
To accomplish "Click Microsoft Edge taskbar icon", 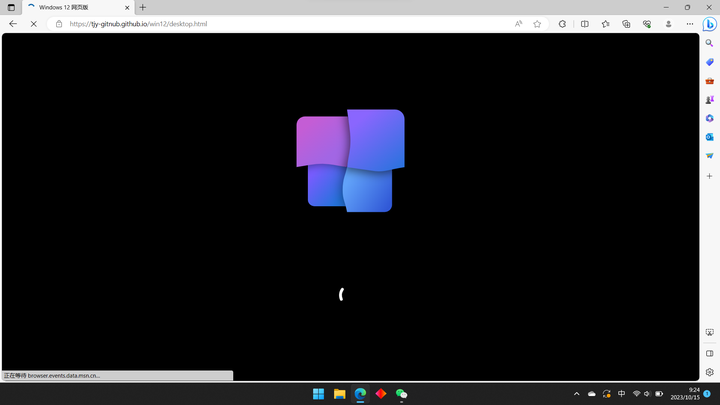I will pos(360,394).
